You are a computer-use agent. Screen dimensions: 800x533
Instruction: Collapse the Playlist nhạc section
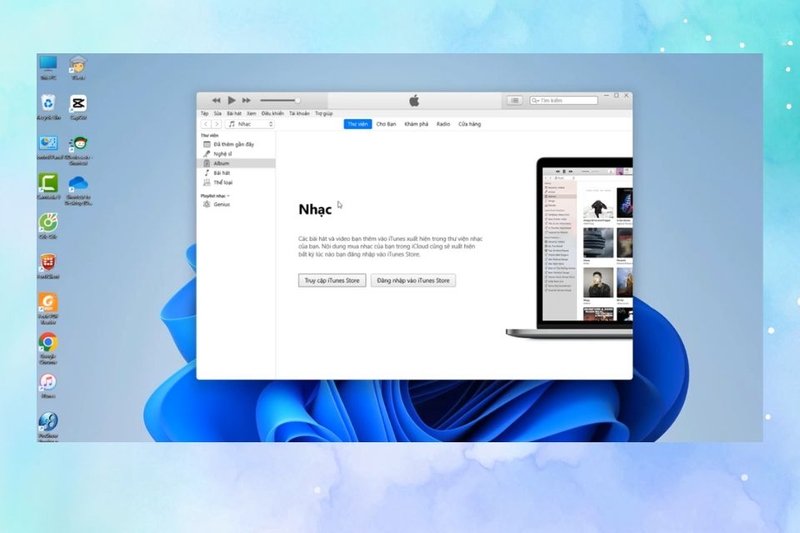coord(215,196)
